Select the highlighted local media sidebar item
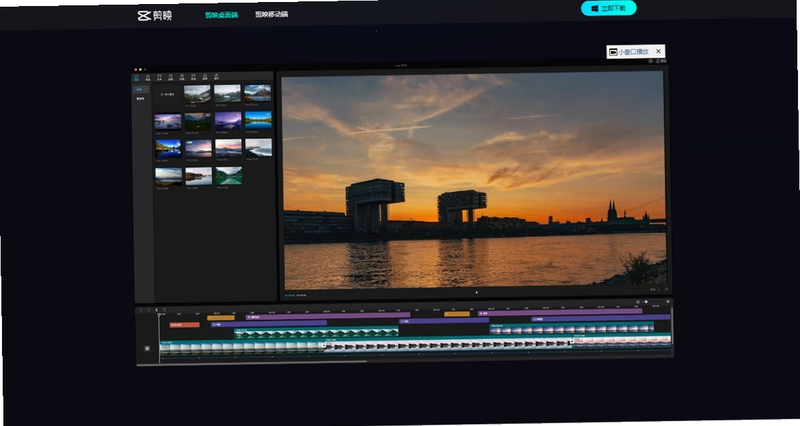 pos(140,89)
